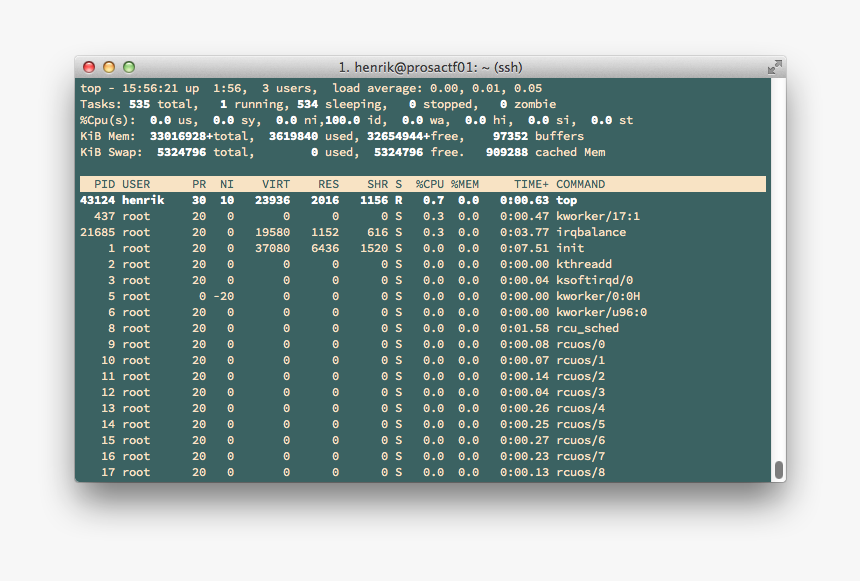Click the init process row
This screenshot has height=581, width=860.
click(422, 248)
